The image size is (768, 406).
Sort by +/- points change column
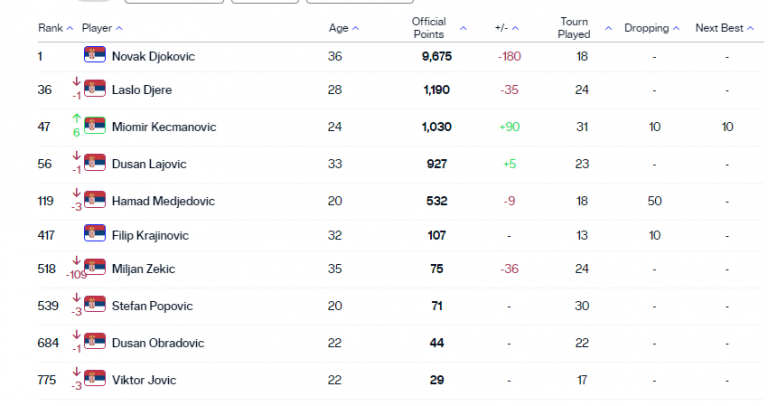coord(506,28)
